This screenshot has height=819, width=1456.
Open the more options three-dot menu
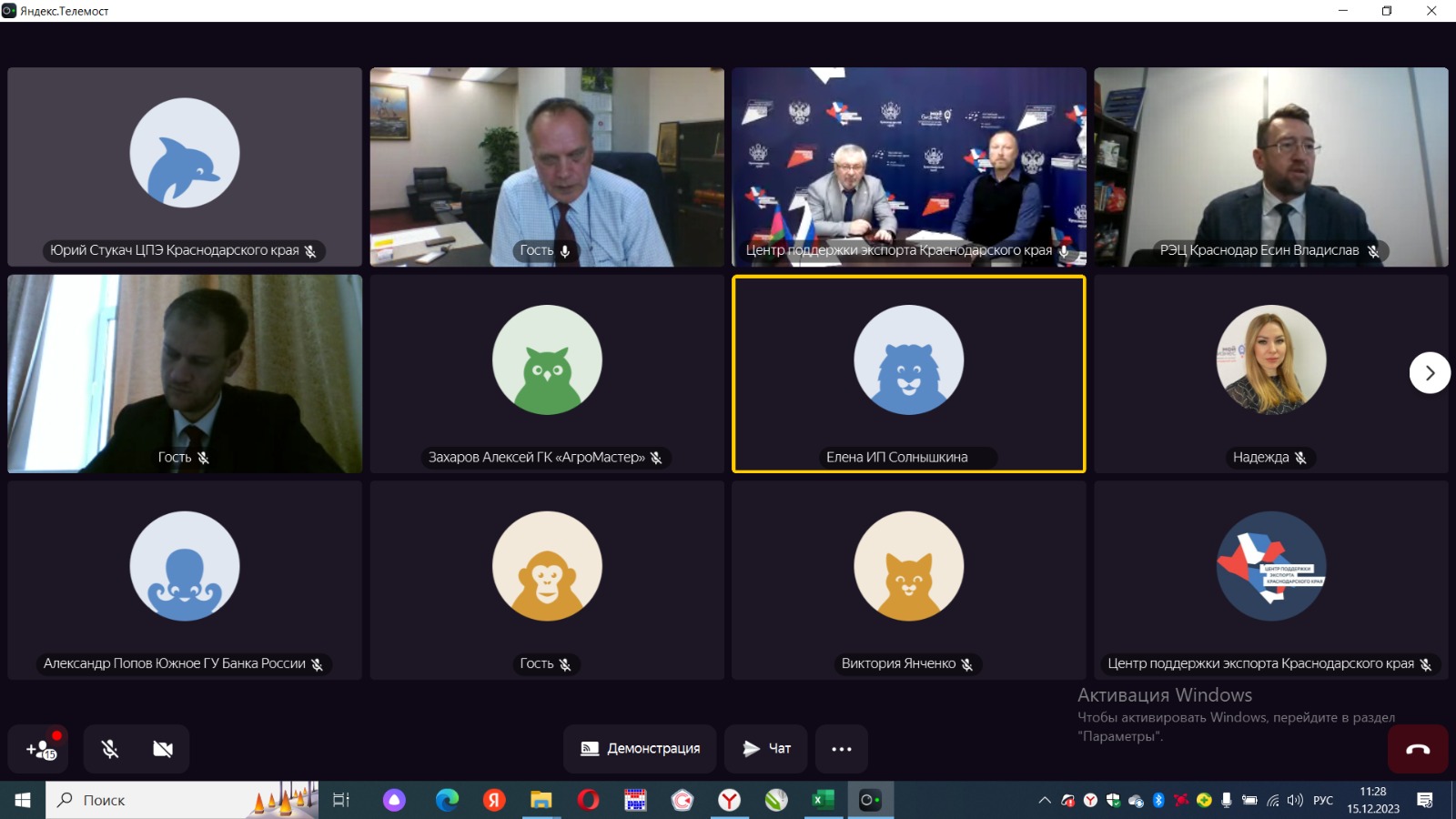pyautogui.click(x=842, y=749)
